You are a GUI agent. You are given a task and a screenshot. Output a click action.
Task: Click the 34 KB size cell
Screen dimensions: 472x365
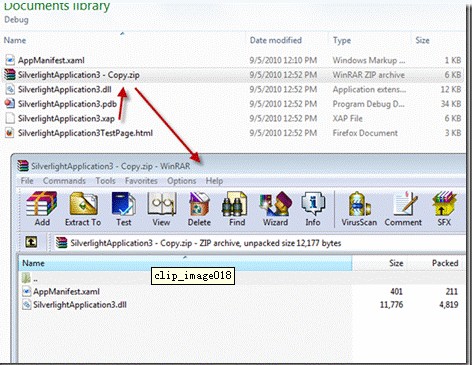(451, 104)
